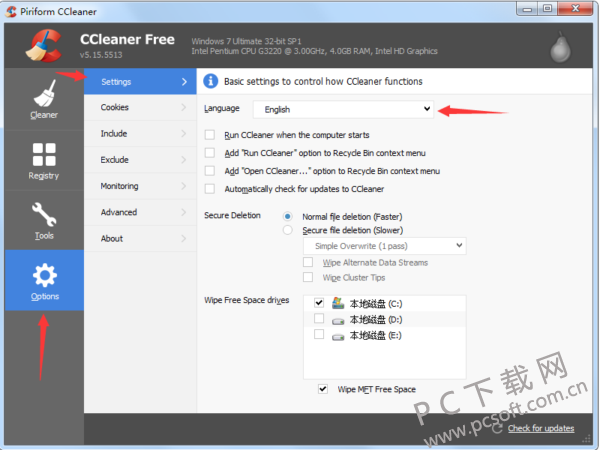The width and height of the screenshot is (600, 450).
Task: Open the Include options tab
Action: [x=140, y=134]
